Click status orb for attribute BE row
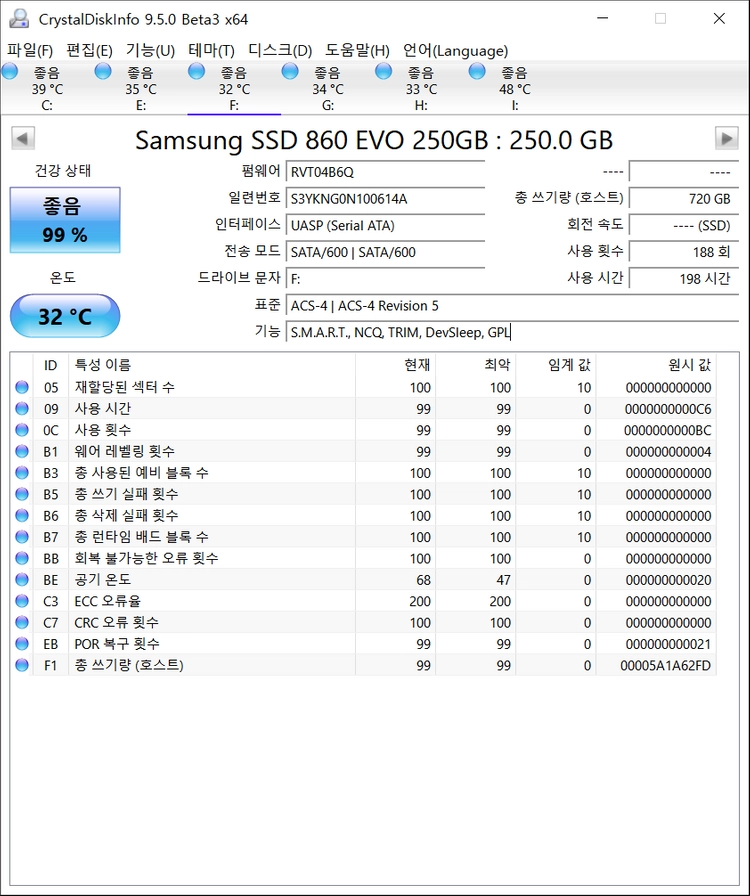Screen dimensions: 750x896 point(22,579)
